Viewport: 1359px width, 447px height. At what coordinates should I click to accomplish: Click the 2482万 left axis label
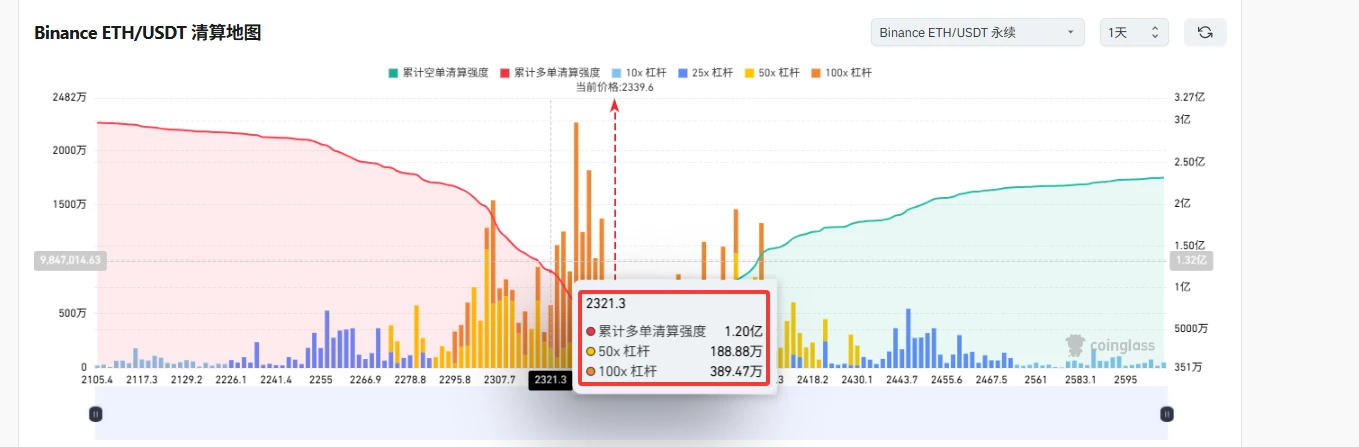click(x=70, y=97)
